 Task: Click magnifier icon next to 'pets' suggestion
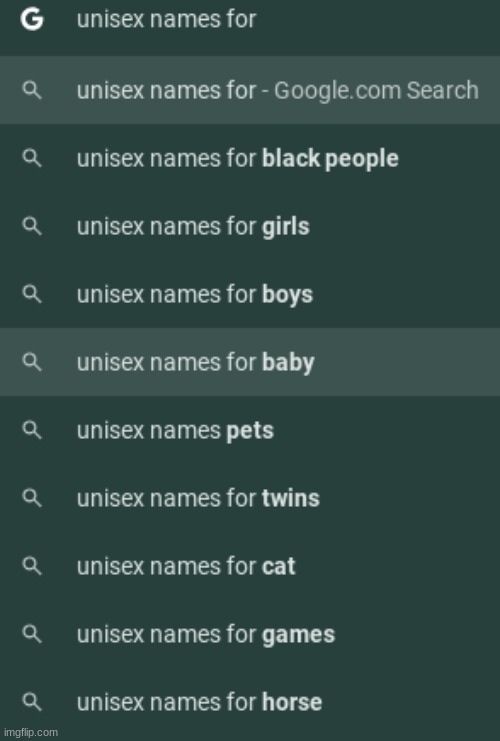pos(32,431)
